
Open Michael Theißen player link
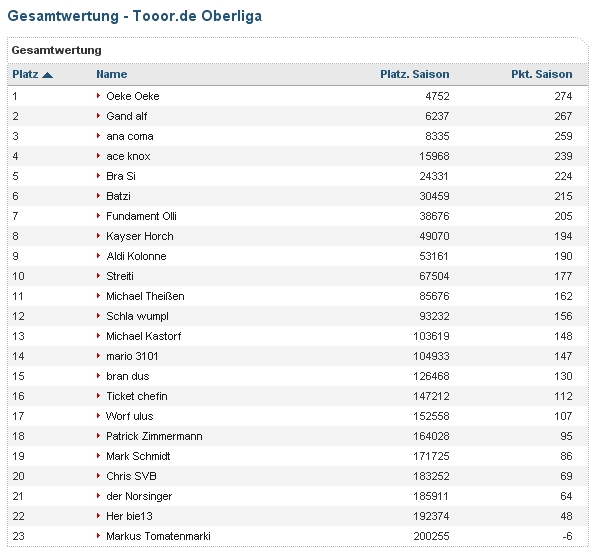click(145, 296)
